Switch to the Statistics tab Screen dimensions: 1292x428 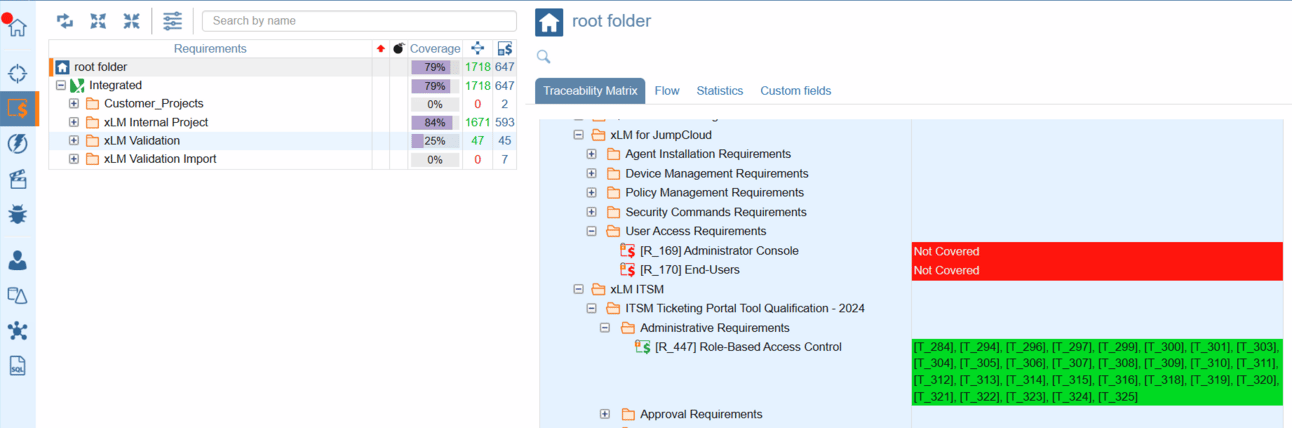tap(720, 91)
